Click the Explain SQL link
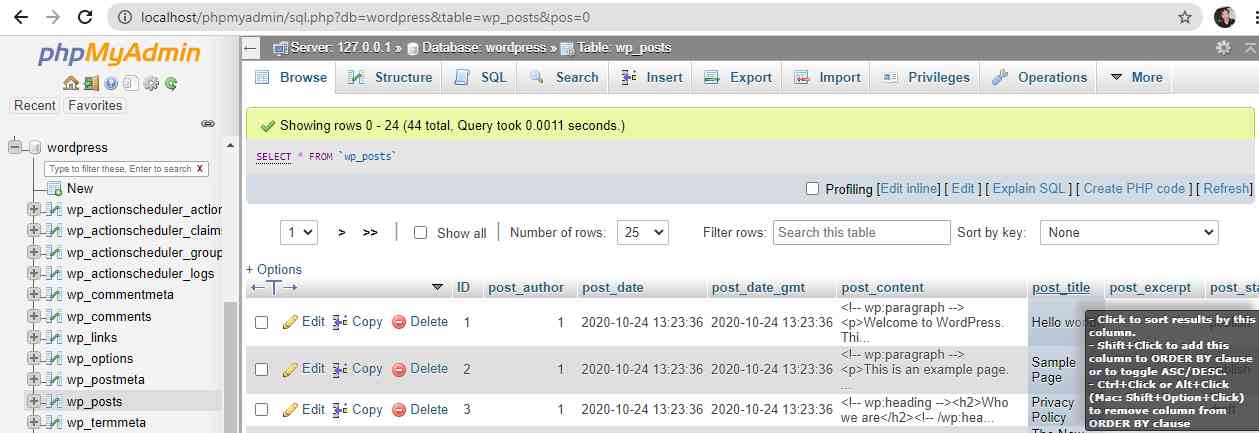 pyautogui.click(x=1029, y=188)
